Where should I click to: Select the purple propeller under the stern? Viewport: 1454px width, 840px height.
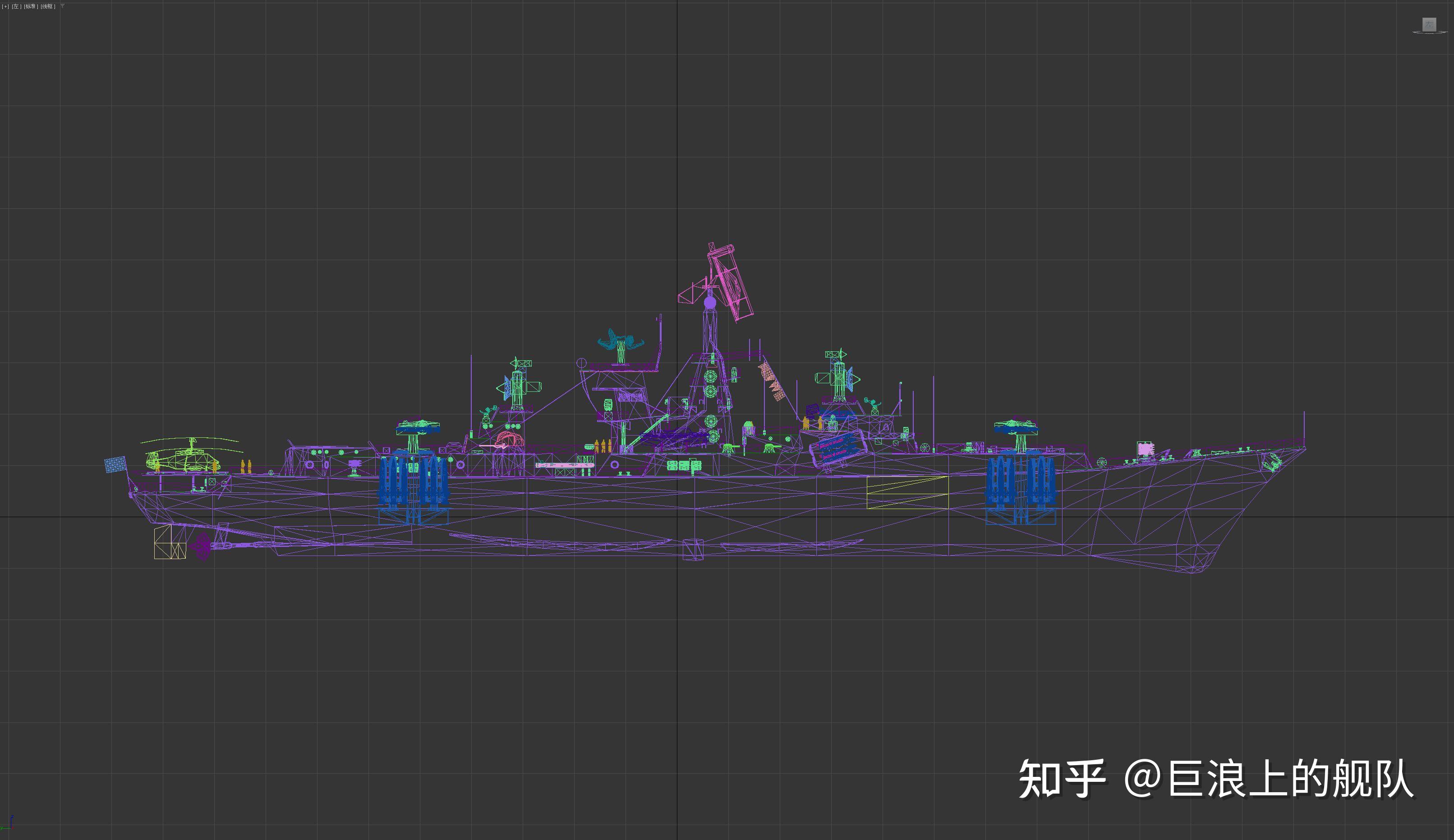pyautogui.click(x=201, y=546)
